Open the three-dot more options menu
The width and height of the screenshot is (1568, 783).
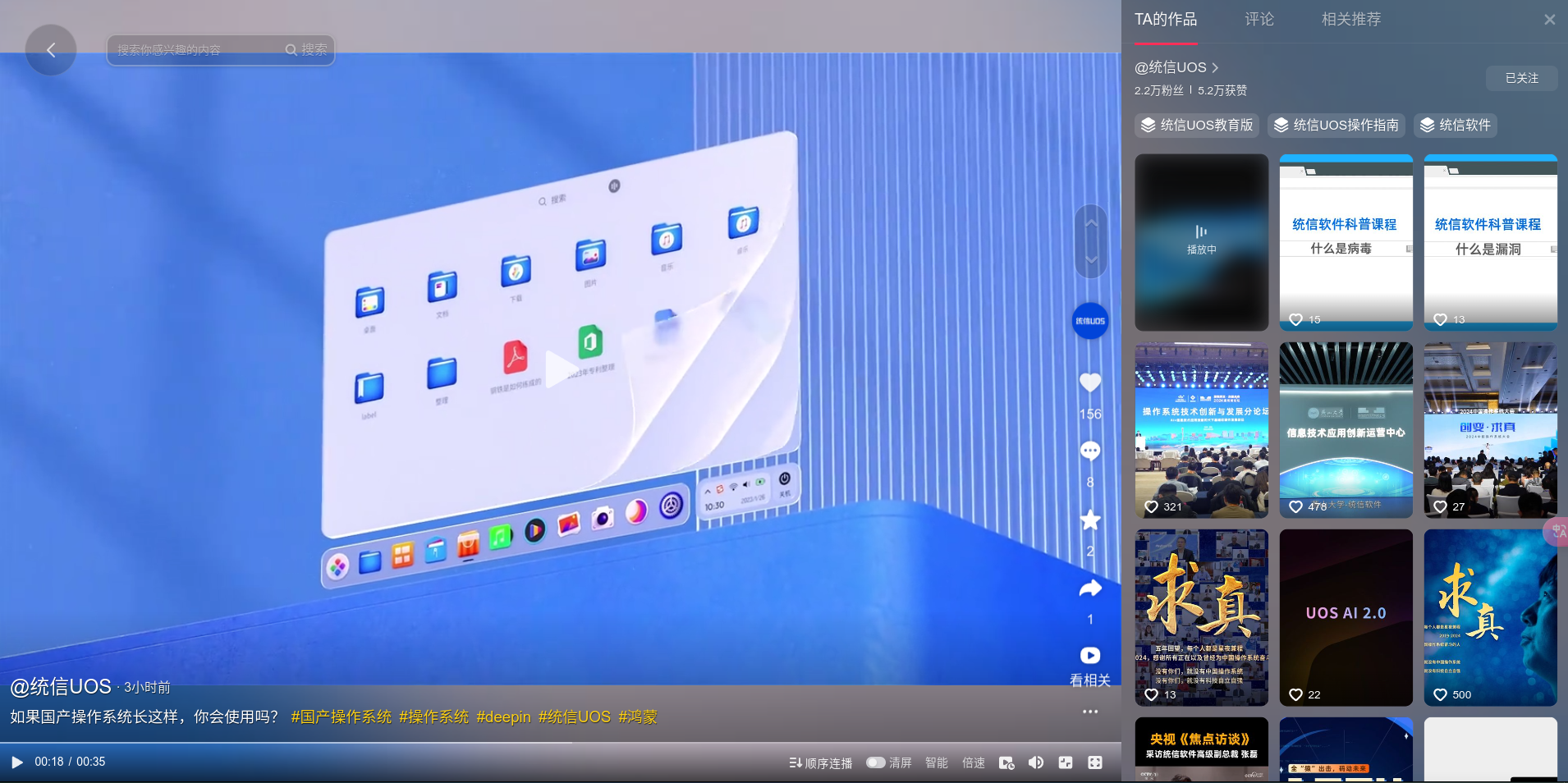point(1090,712)
